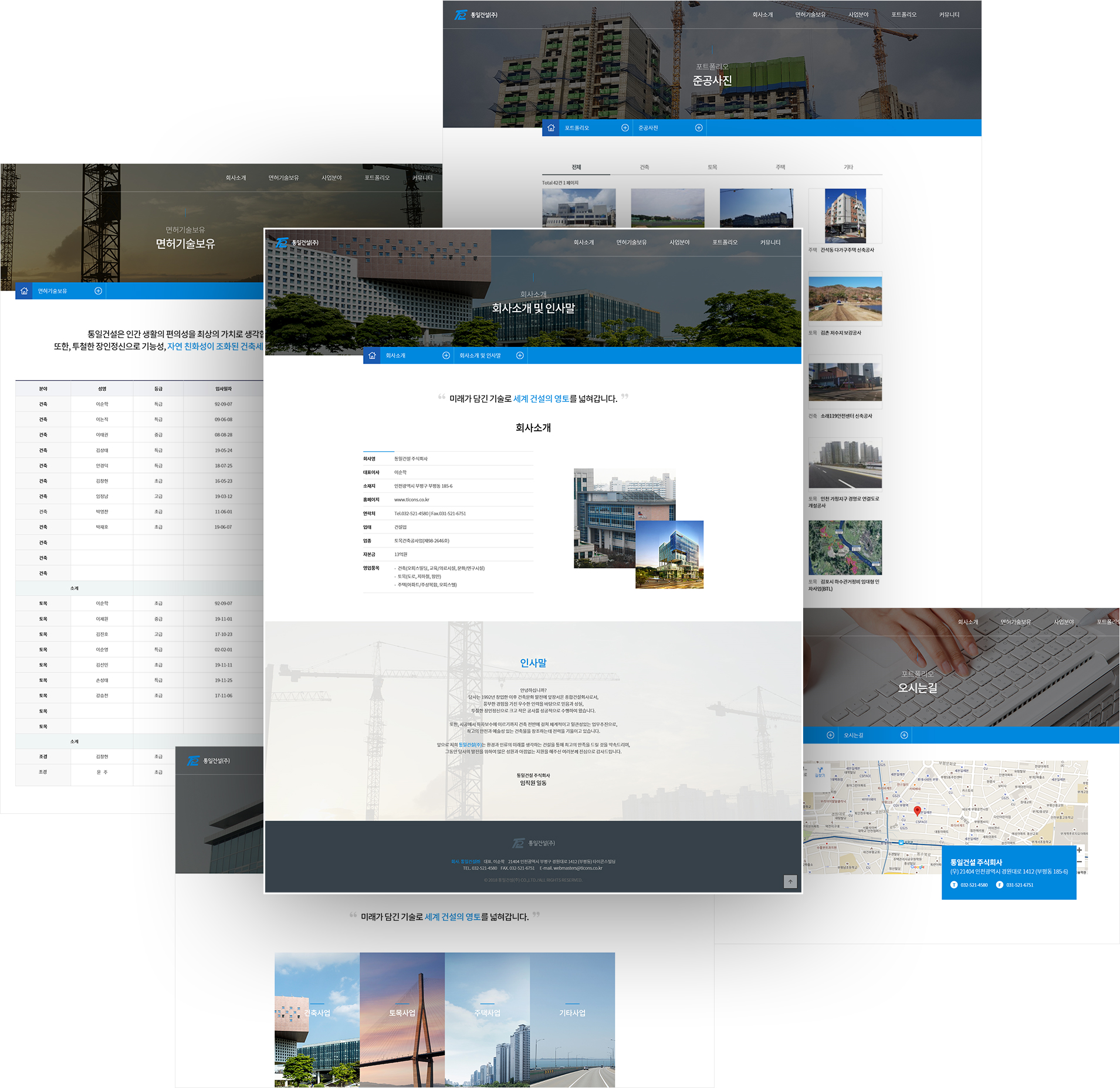The height and width of the screenshot is (1088, 1120).
Task: Click the T phone icon on the address card
Action: [x=954, y=885]
